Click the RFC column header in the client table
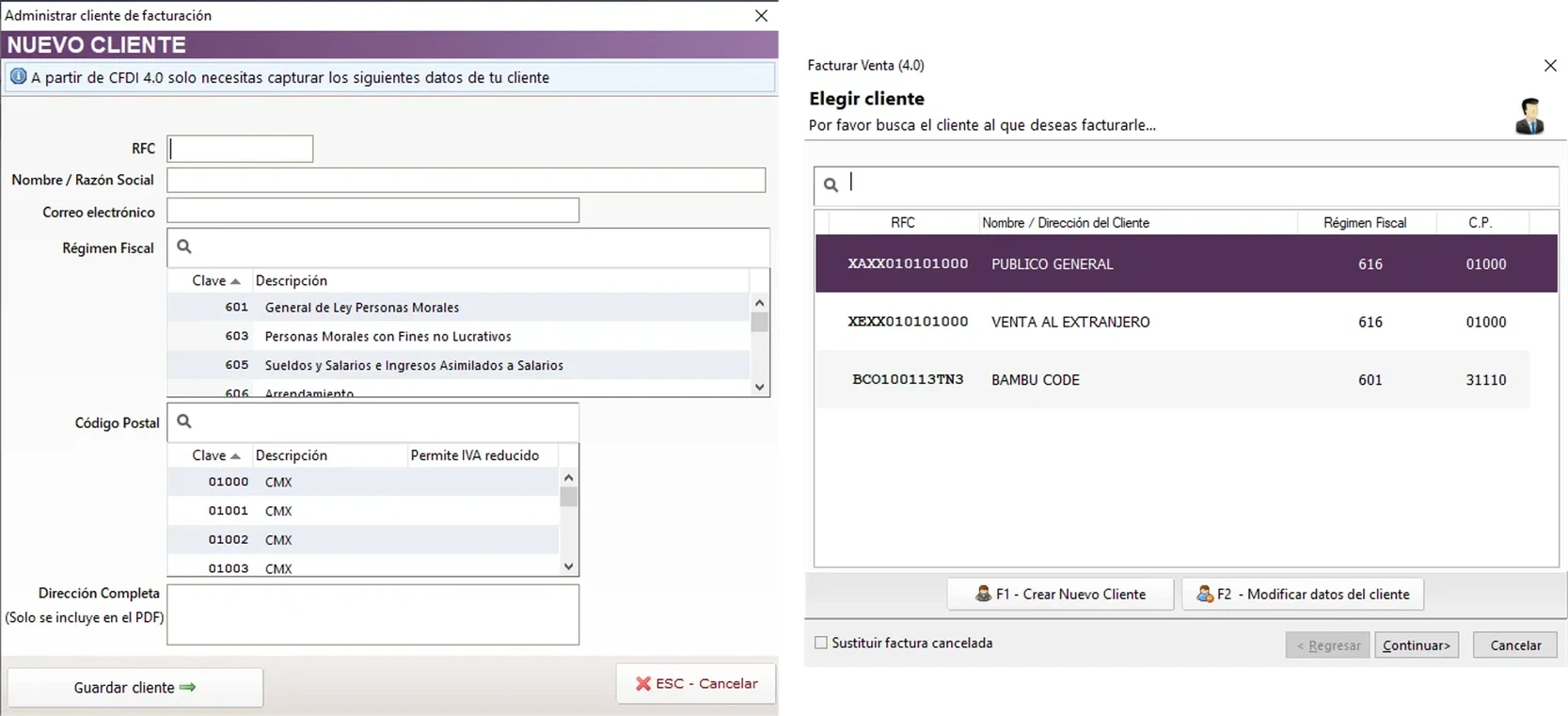This screenshot has width=1568, height=716. [x=903, y=223]
